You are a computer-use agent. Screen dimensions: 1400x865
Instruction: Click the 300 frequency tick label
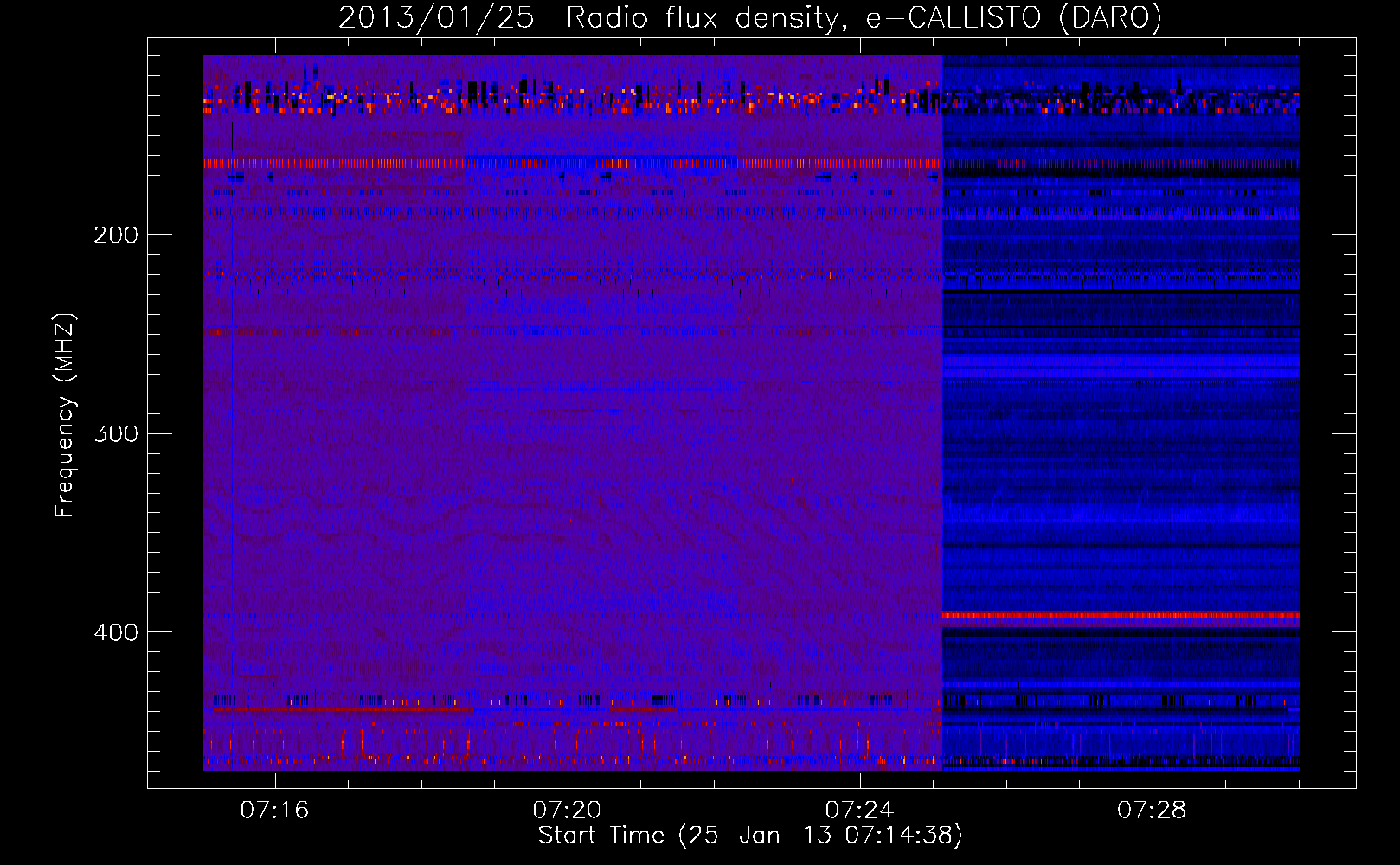[x=116, y=433]
